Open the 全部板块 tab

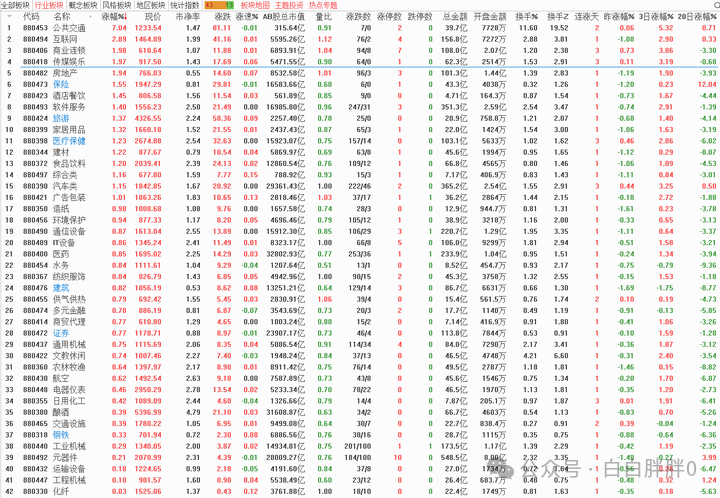[16, 5]
